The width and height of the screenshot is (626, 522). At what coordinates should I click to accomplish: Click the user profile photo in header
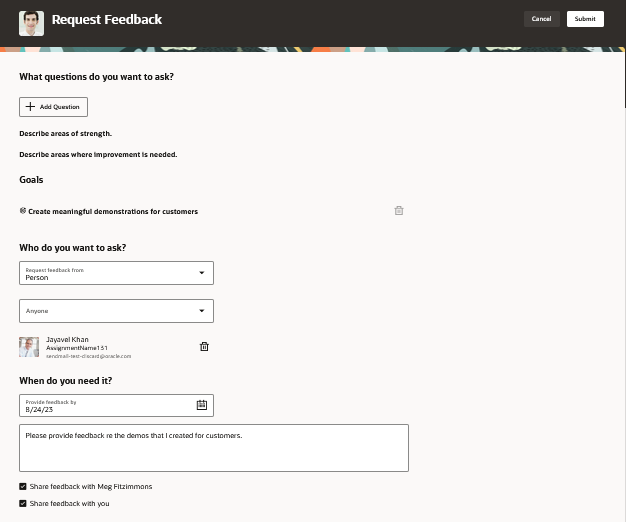[32, 23]
